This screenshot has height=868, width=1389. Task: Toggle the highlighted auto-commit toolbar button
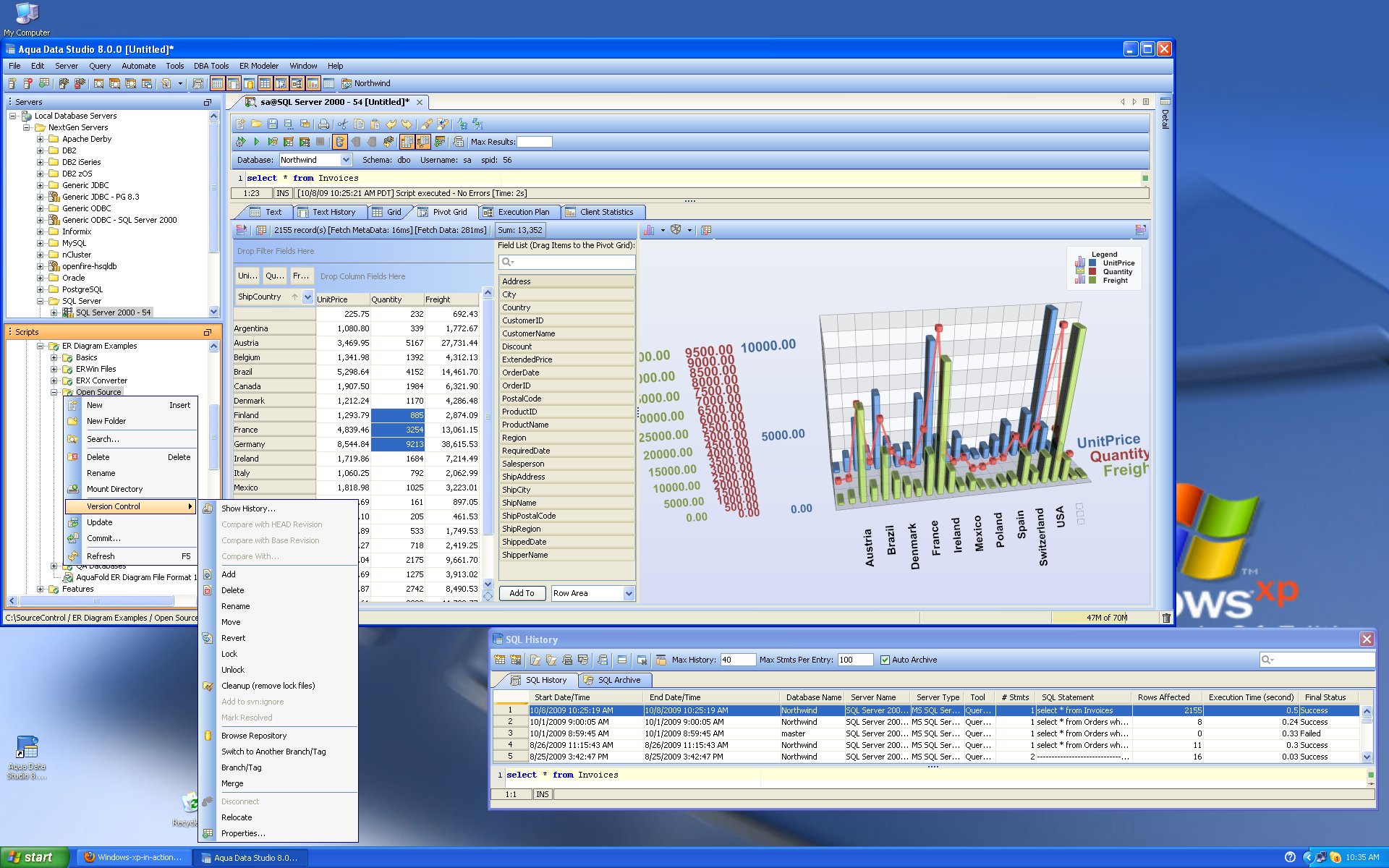(339, 142)
